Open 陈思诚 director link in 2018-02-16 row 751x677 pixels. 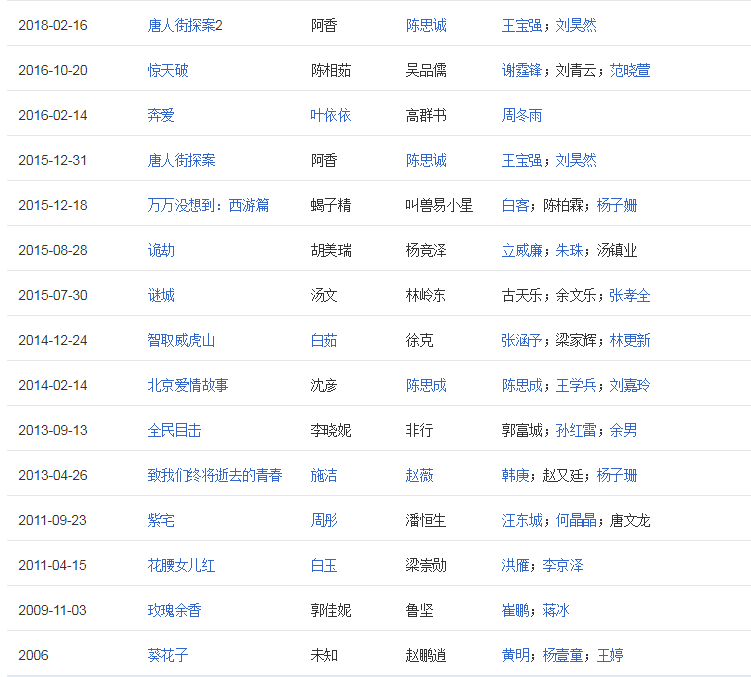tap(426, 25)
